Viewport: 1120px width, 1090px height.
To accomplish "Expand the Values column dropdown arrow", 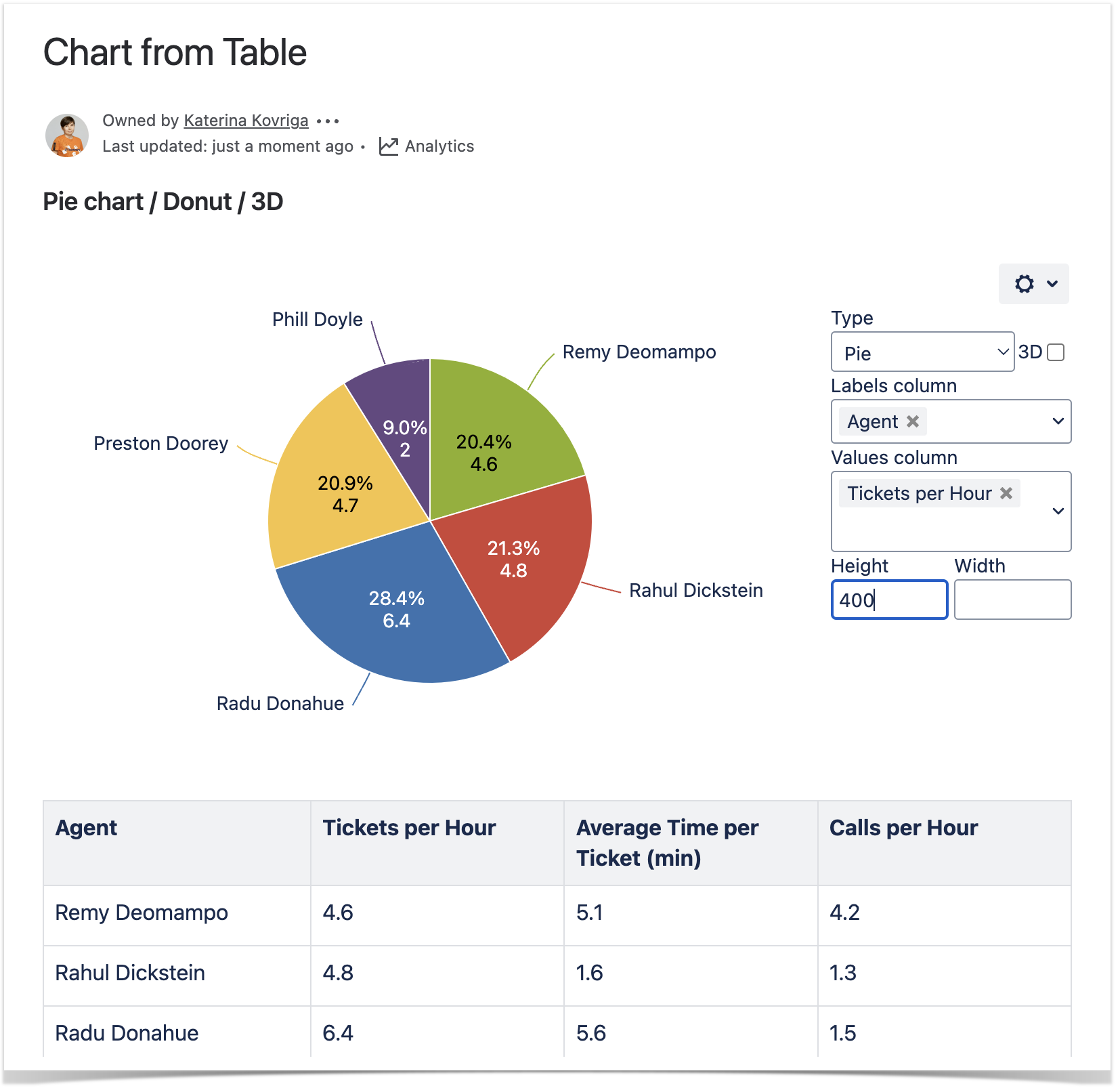I will [1058, 511].
